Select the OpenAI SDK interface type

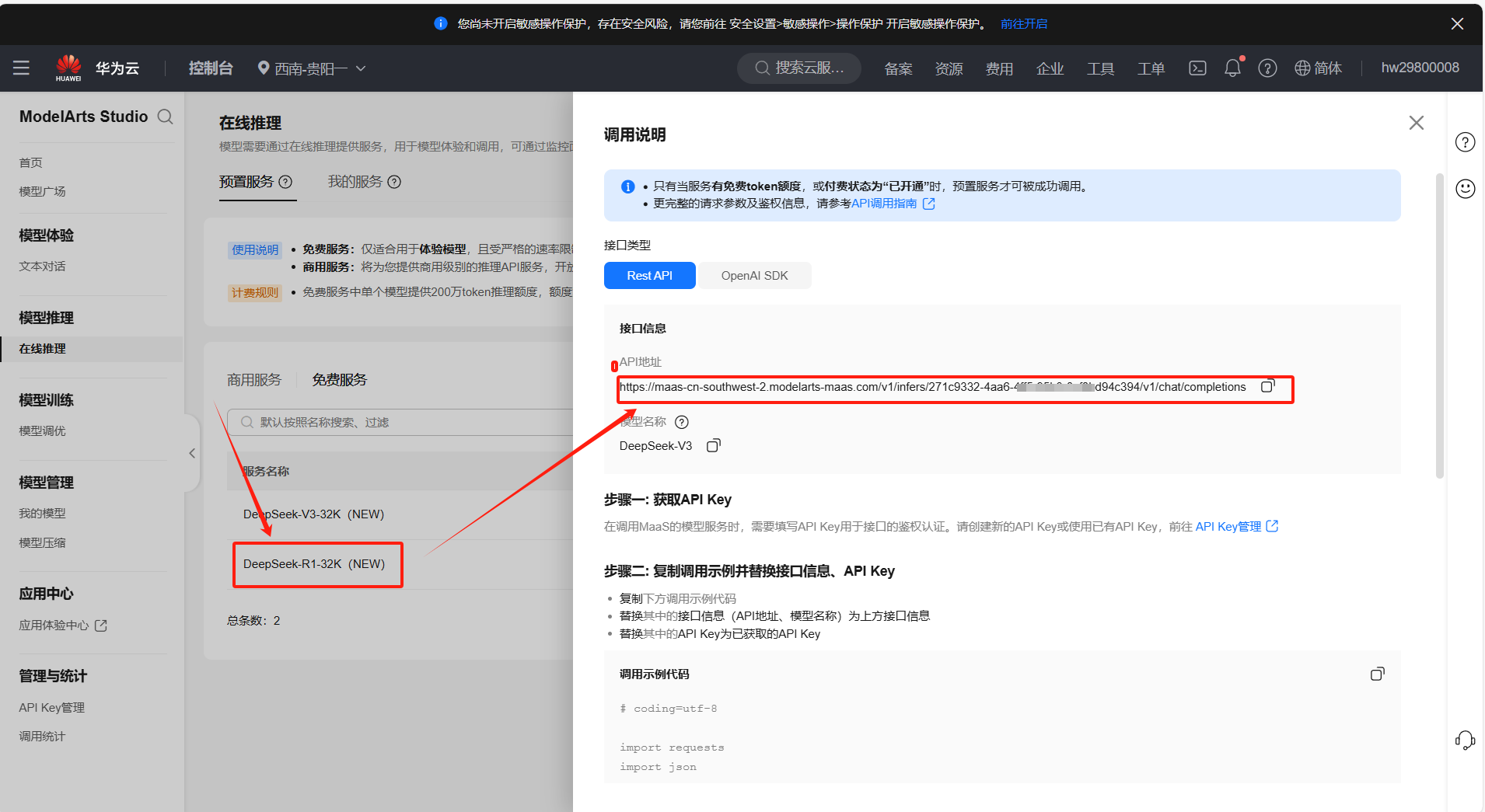[755, 276]
